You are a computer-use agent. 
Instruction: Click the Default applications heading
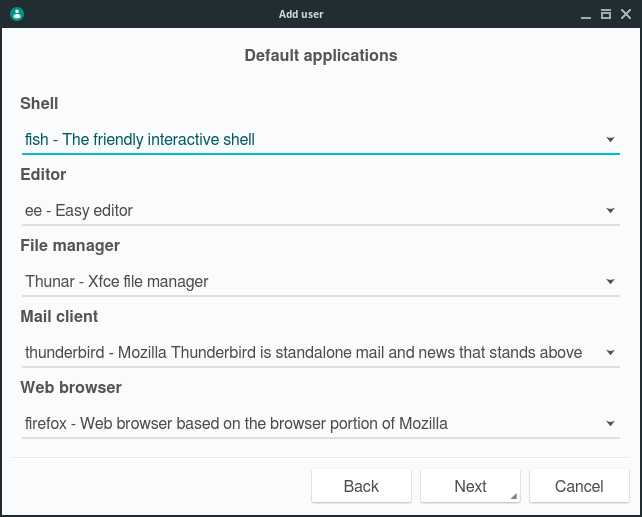pos(321,55)
